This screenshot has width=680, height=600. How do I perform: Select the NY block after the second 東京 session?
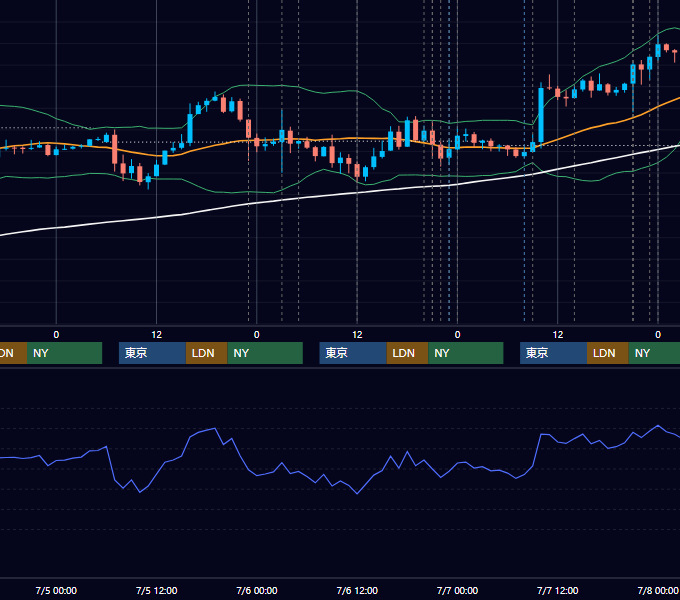click(x=466, y=353)
